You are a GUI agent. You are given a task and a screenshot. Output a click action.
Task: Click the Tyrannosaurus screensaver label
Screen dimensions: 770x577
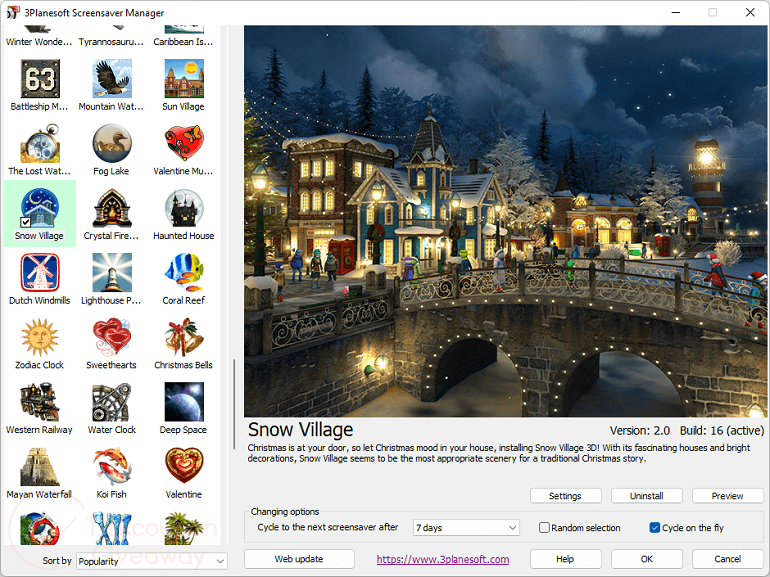tap(111, 42)
